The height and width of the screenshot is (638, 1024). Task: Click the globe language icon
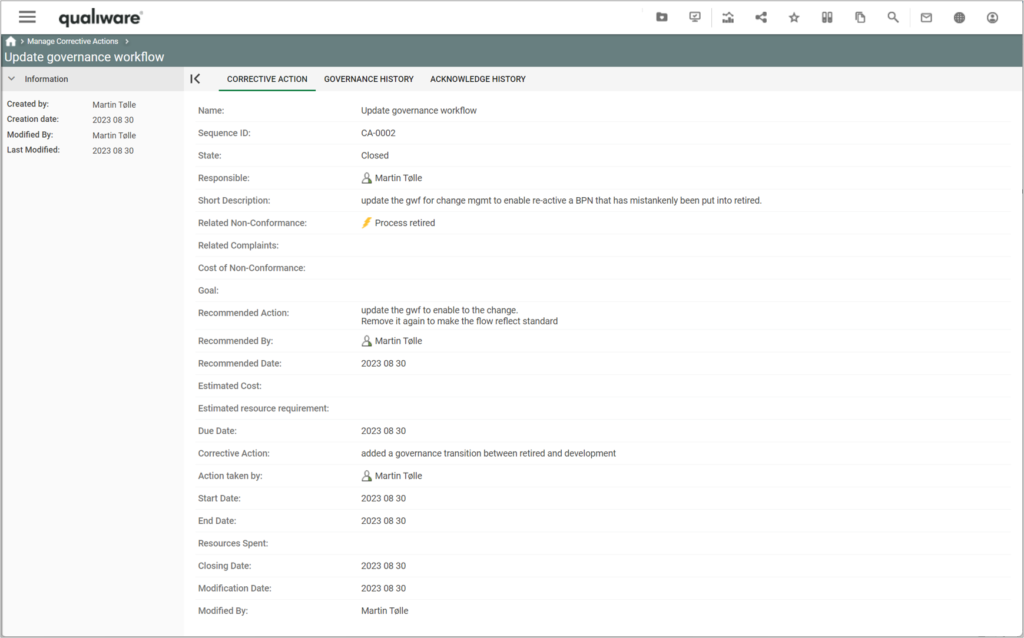[959, 17]
